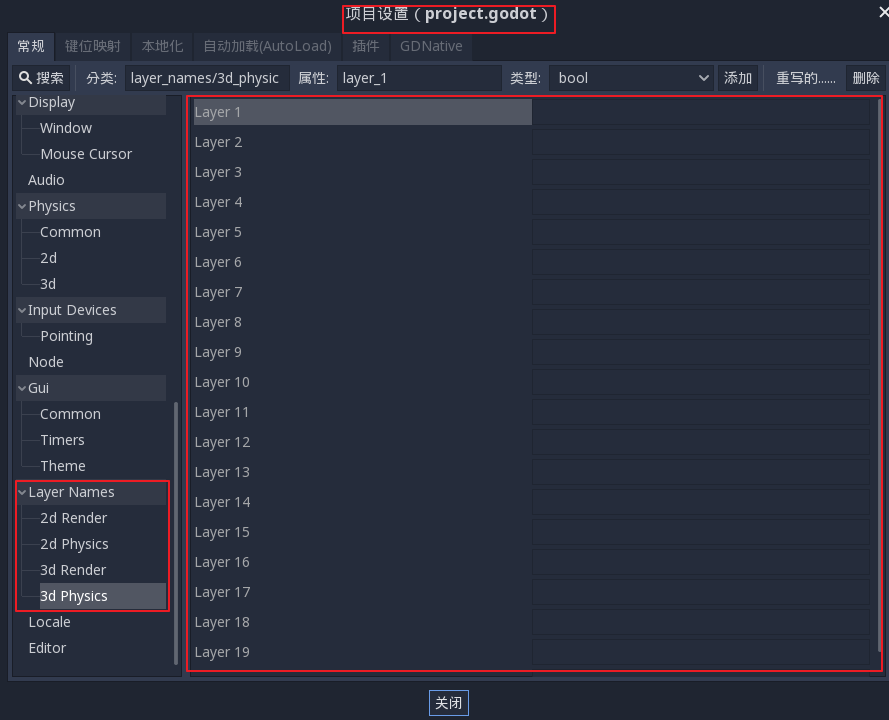Select Pointing under Input Devices
Image resolution: width=889 pixels, height=720 pixels.
pyautogui.click(x=67, y=336)
